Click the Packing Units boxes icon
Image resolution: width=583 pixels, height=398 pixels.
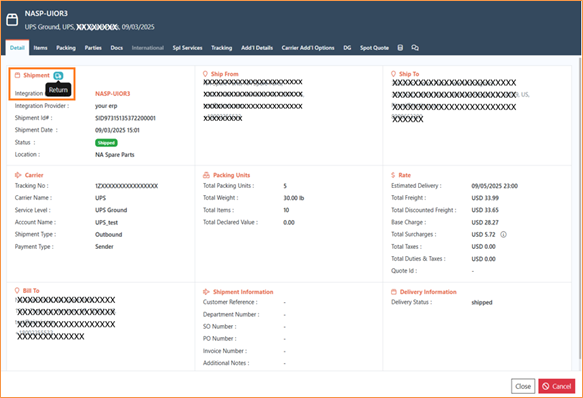coord(206,175)
